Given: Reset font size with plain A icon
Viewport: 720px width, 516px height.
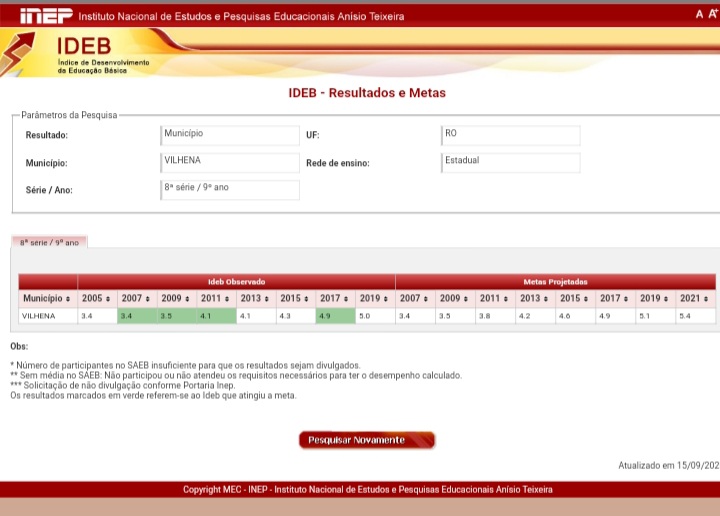Looking at the screenshot, I should [700, 14].
